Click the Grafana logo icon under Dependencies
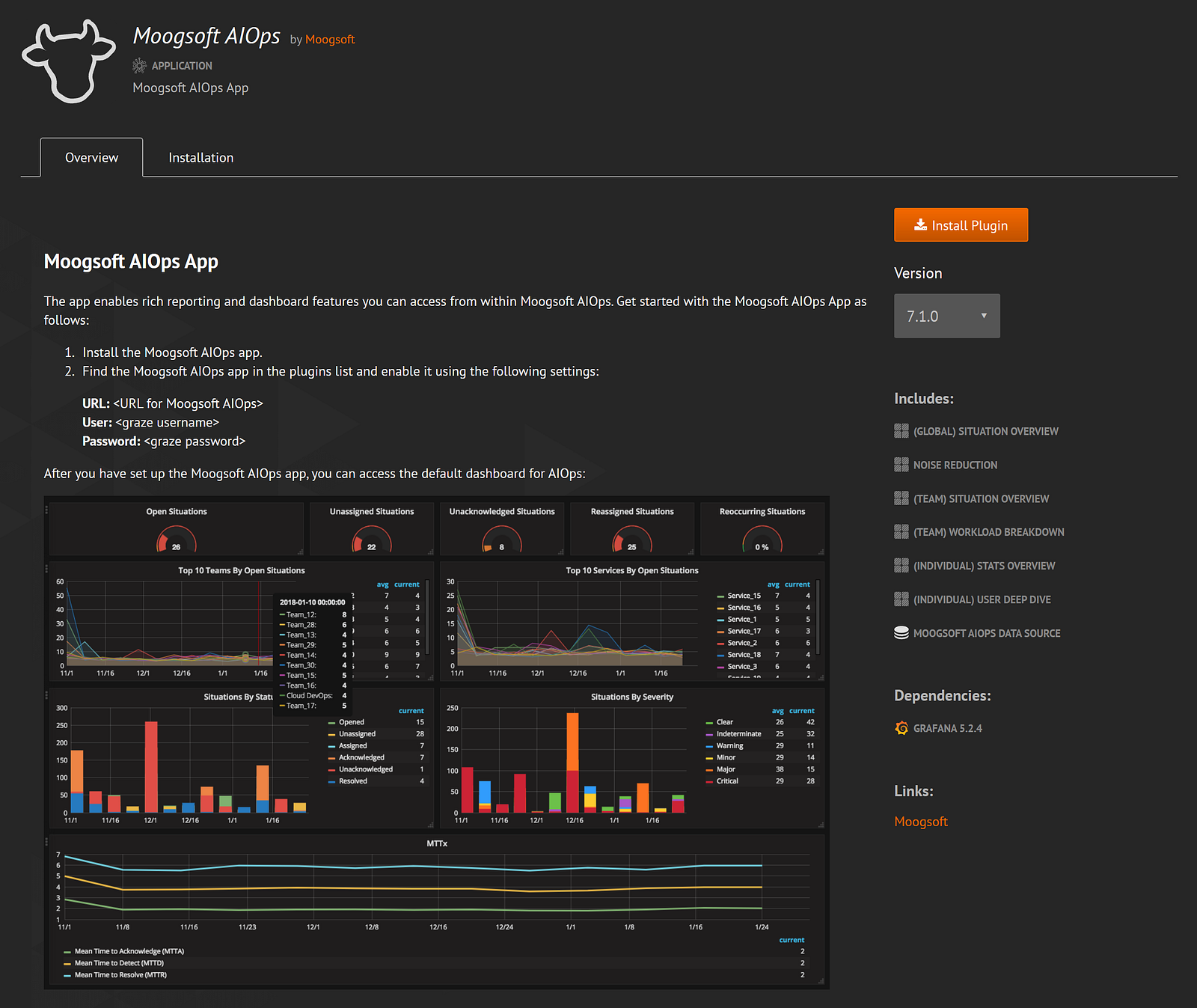Image resolution: width=1197 pixels, height=1008 pixels. click(x=901, y=728)
